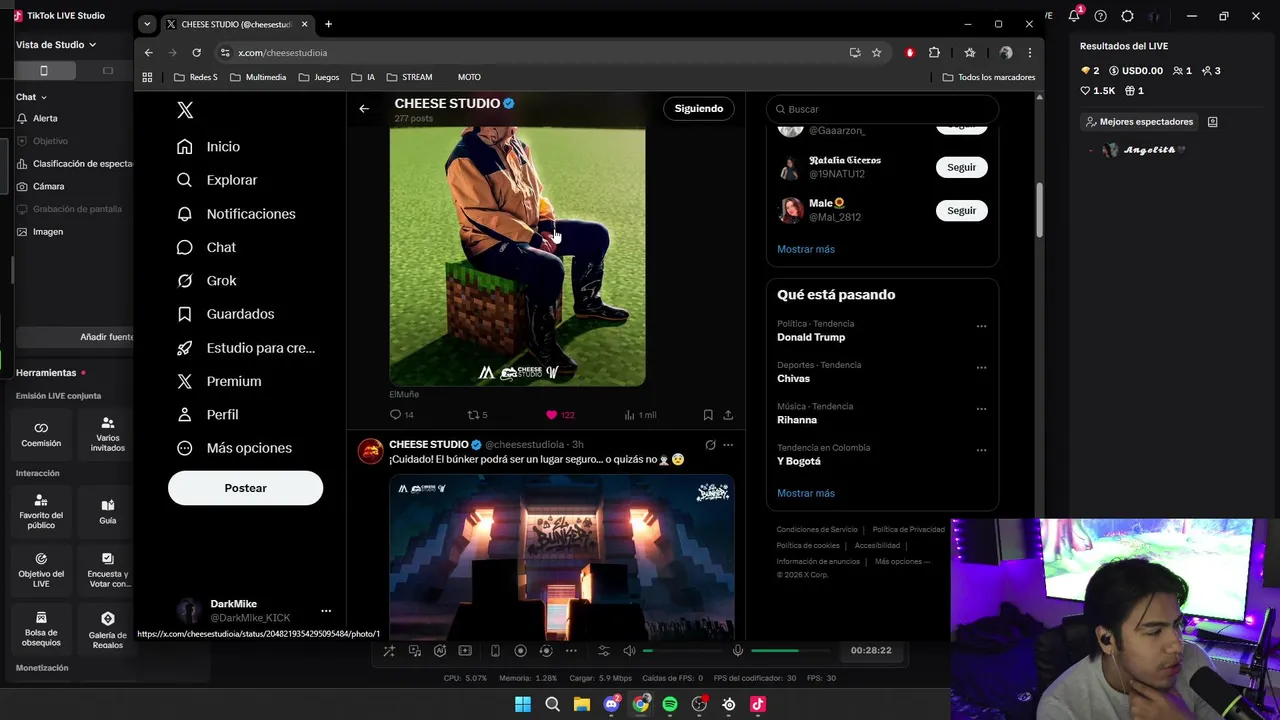Image resolution: width=1280 pixels, height=720 pixels.
Task: Reload the x.com page
Action: (196, 53)
